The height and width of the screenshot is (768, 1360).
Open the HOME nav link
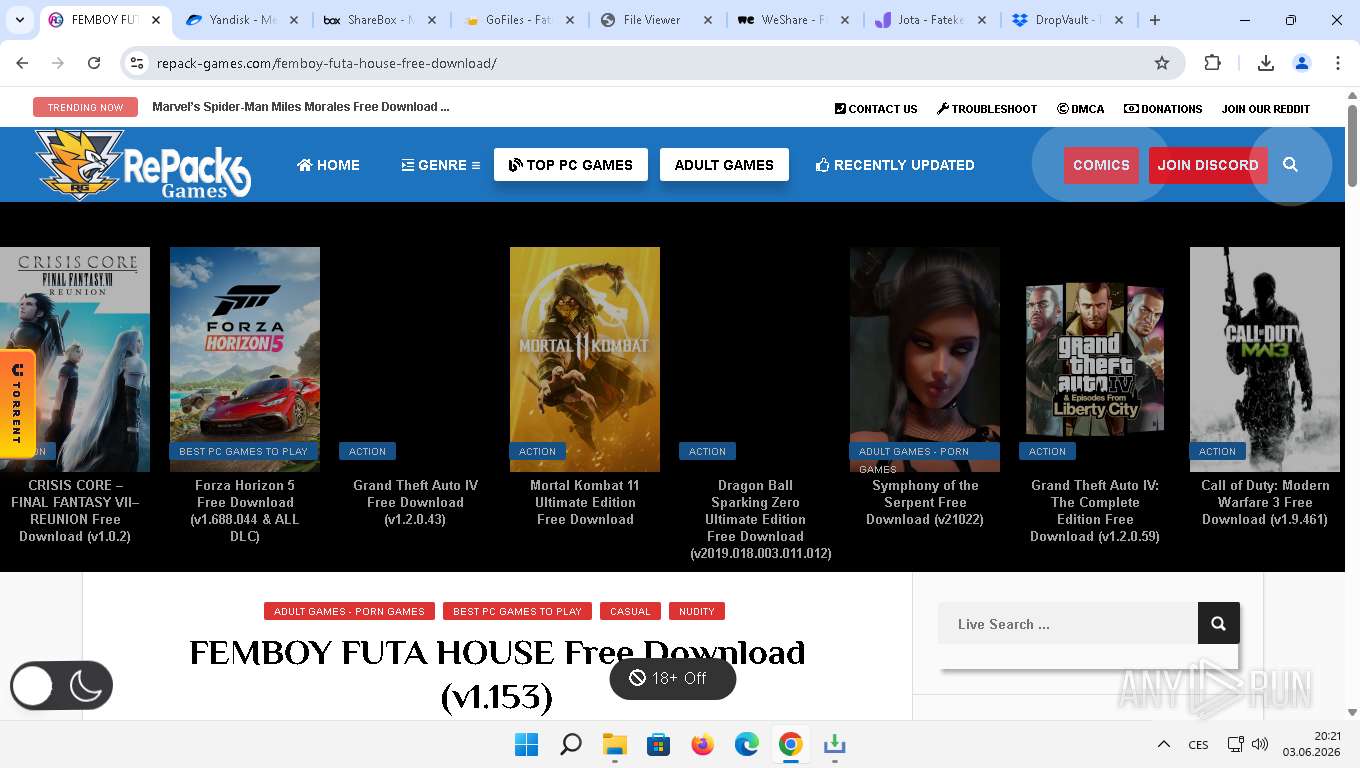coord(328,165)
